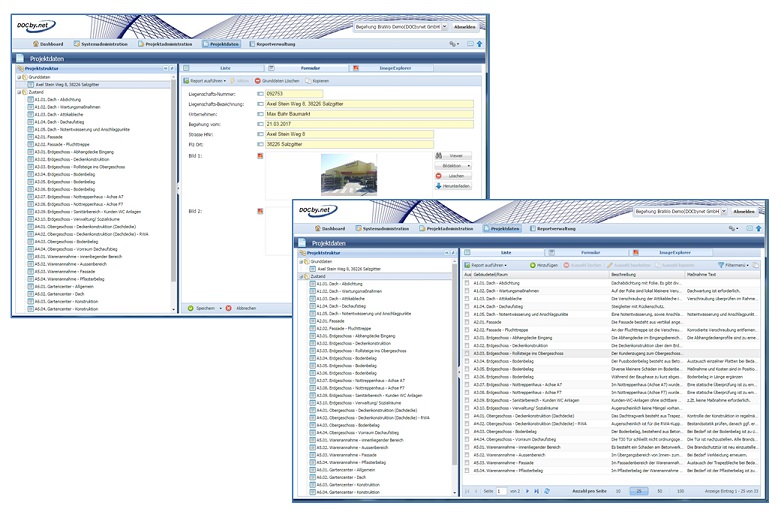781x515 pixels.
Task: Click the refresh icon in the pager
Action: [547, 491]
